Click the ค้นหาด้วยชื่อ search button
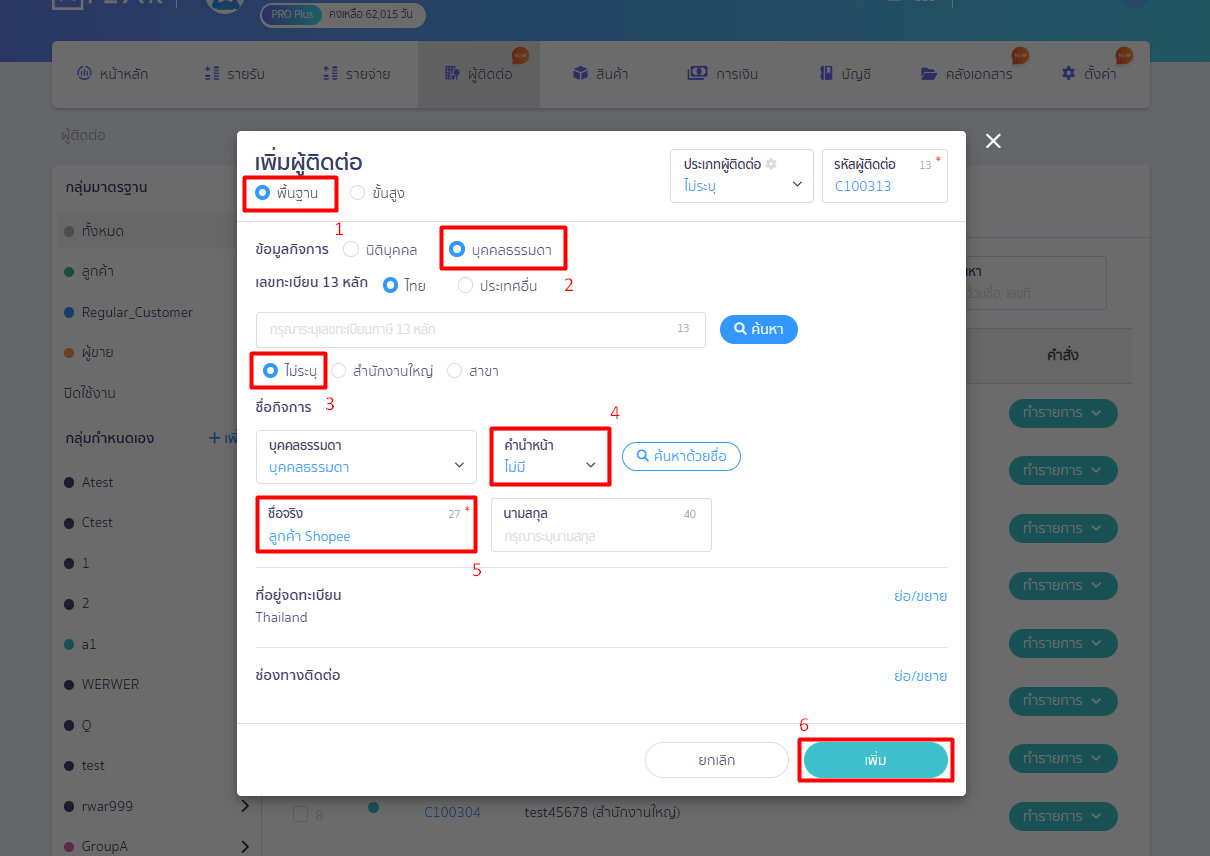1210x856 pixels. tap(682, 456)
